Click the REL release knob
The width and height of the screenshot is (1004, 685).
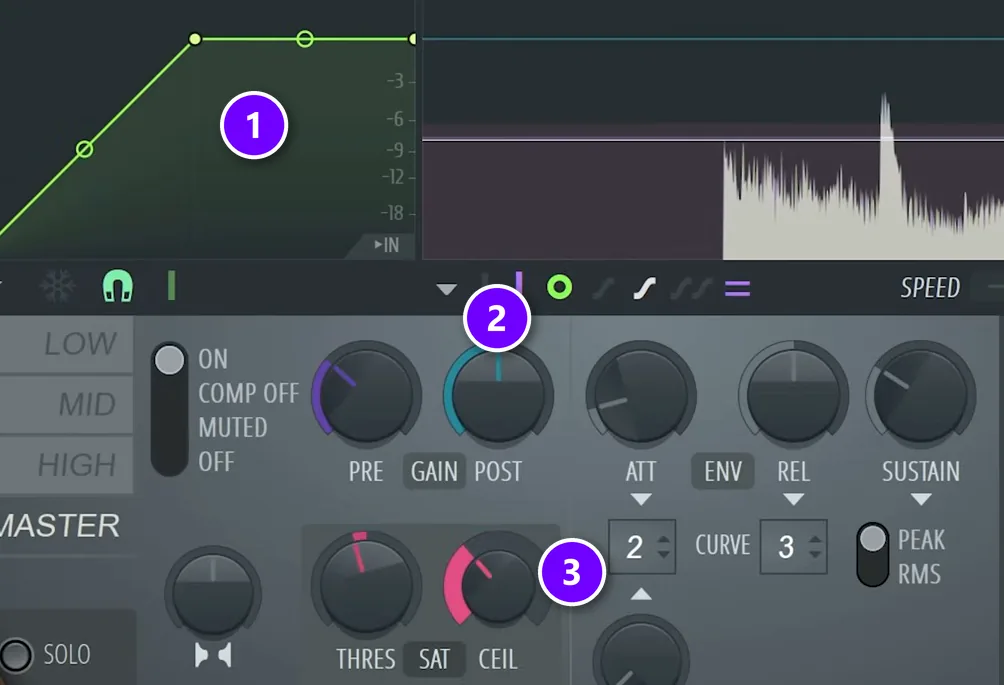[794, 394]
